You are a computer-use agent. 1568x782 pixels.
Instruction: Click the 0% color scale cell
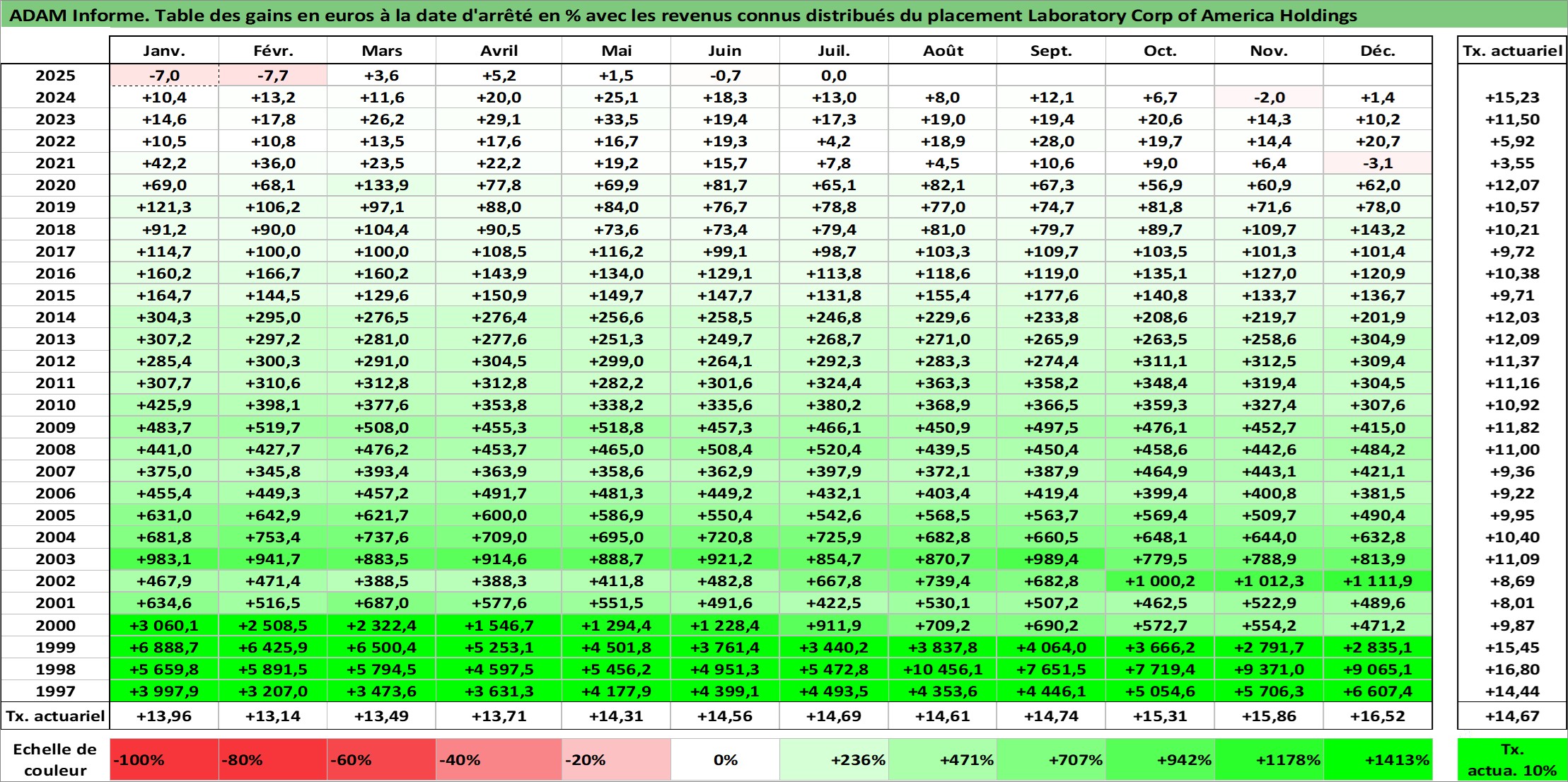pos(725,760)
